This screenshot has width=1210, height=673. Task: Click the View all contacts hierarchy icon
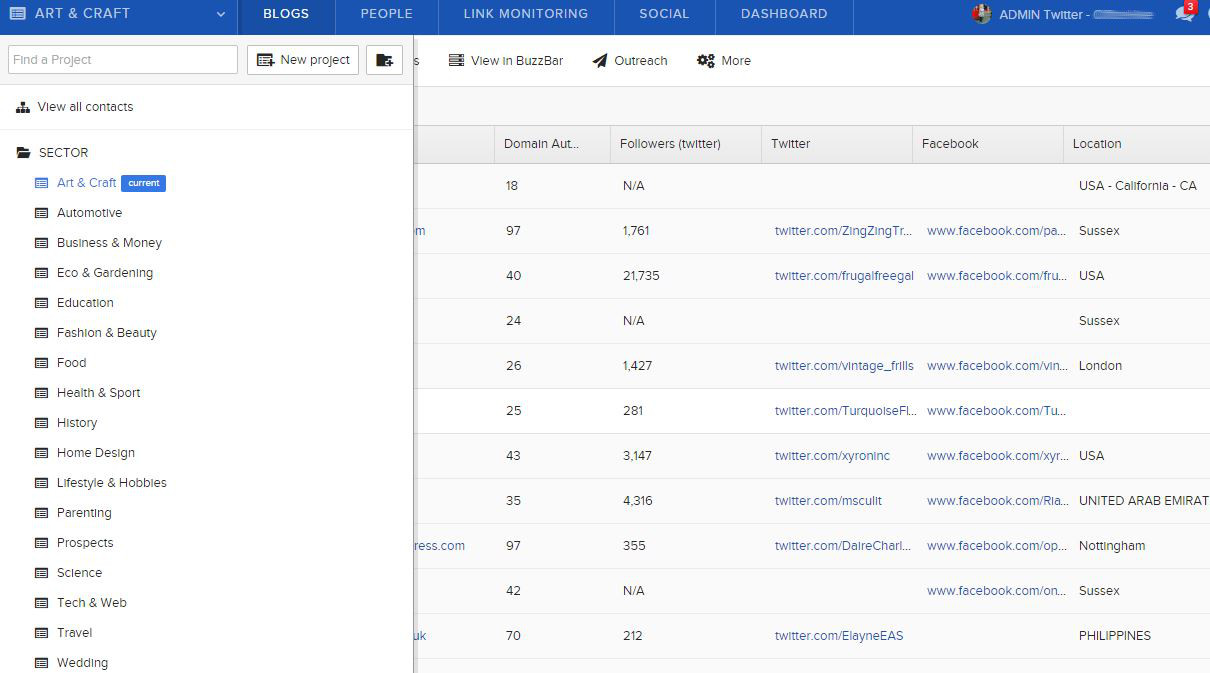23,107
